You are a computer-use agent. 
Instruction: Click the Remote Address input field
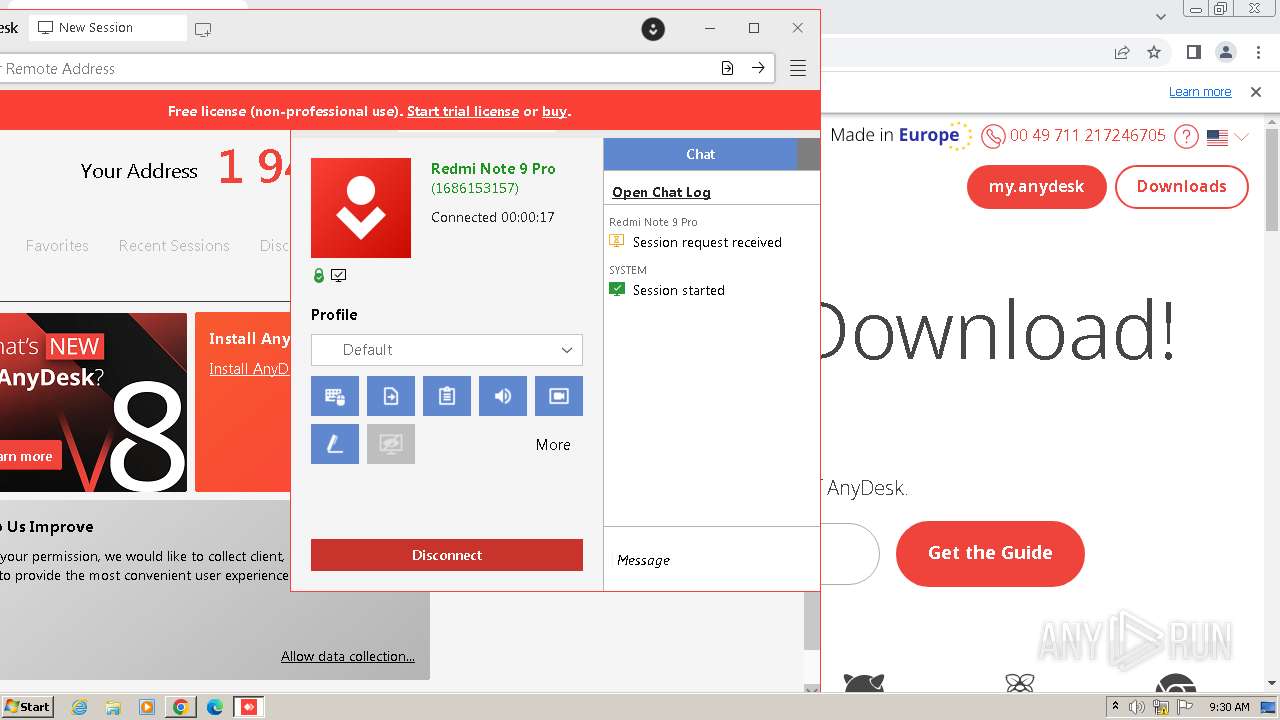pos(355,69)
